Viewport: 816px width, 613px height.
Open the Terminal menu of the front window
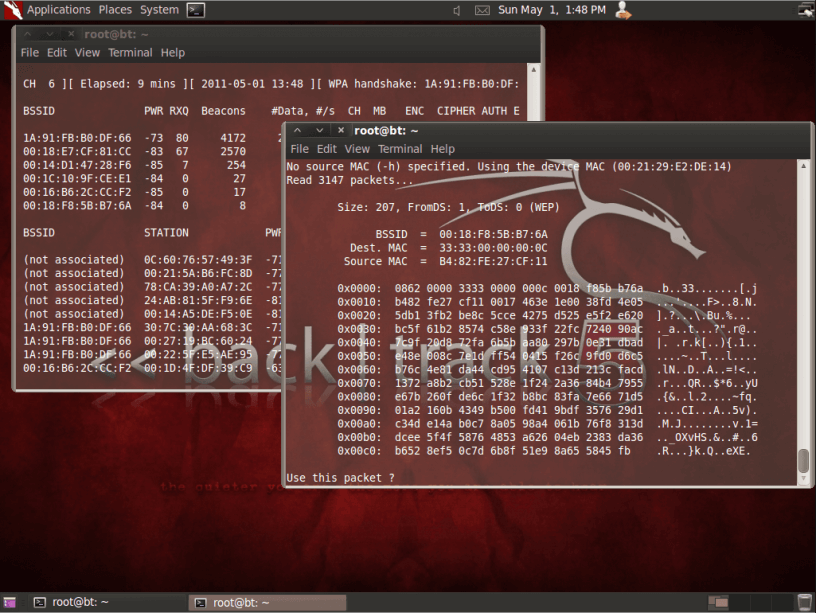[399, 148]
